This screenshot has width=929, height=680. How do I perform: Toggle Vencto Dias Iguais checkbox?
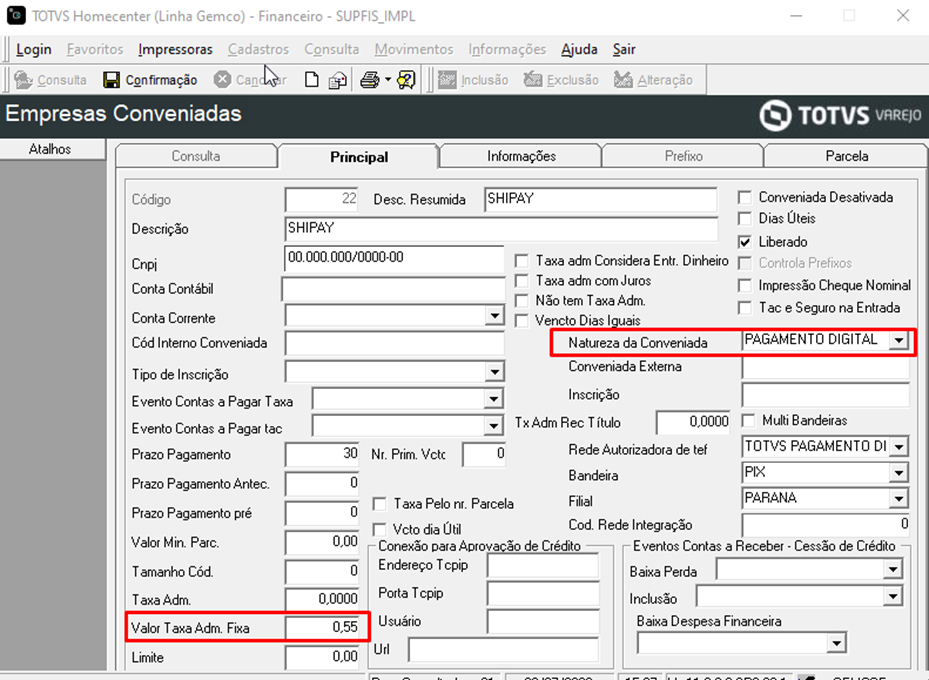[522, 321]
